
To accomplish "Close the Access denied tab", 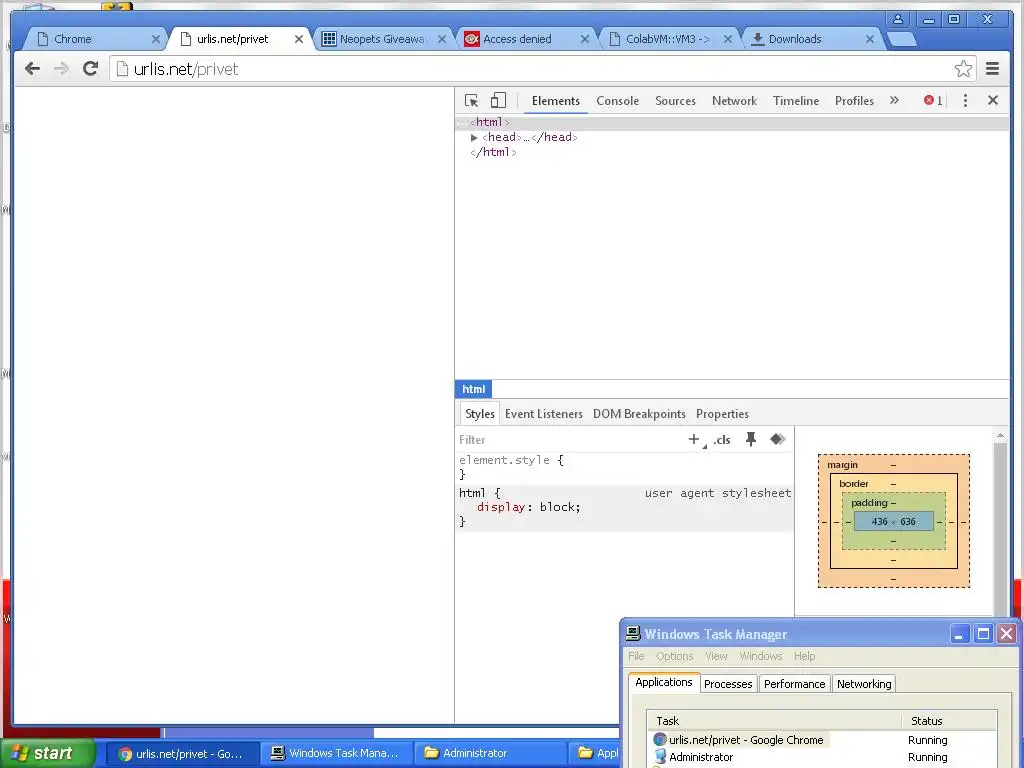I will click(x=584, y=39).
